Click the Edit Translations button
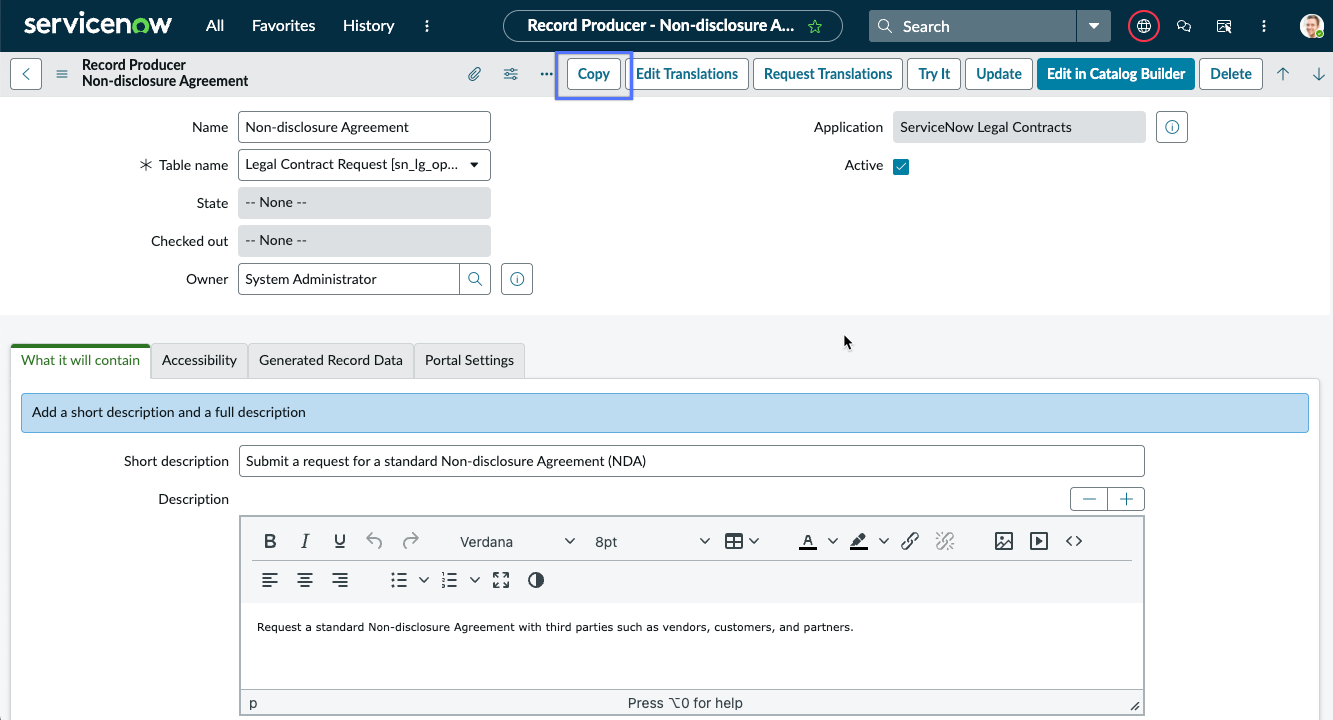The height and width of the screenshot is (720, 1333). tap(687, 74)
